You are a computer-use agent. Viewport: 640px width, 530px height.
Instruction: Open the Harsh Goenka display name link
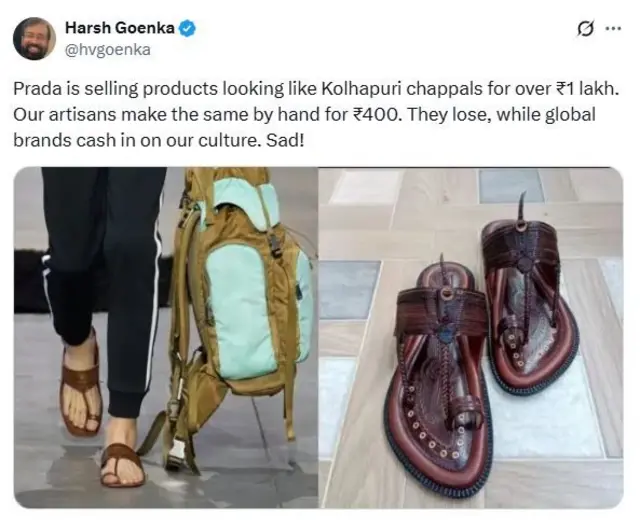[120, 28]
